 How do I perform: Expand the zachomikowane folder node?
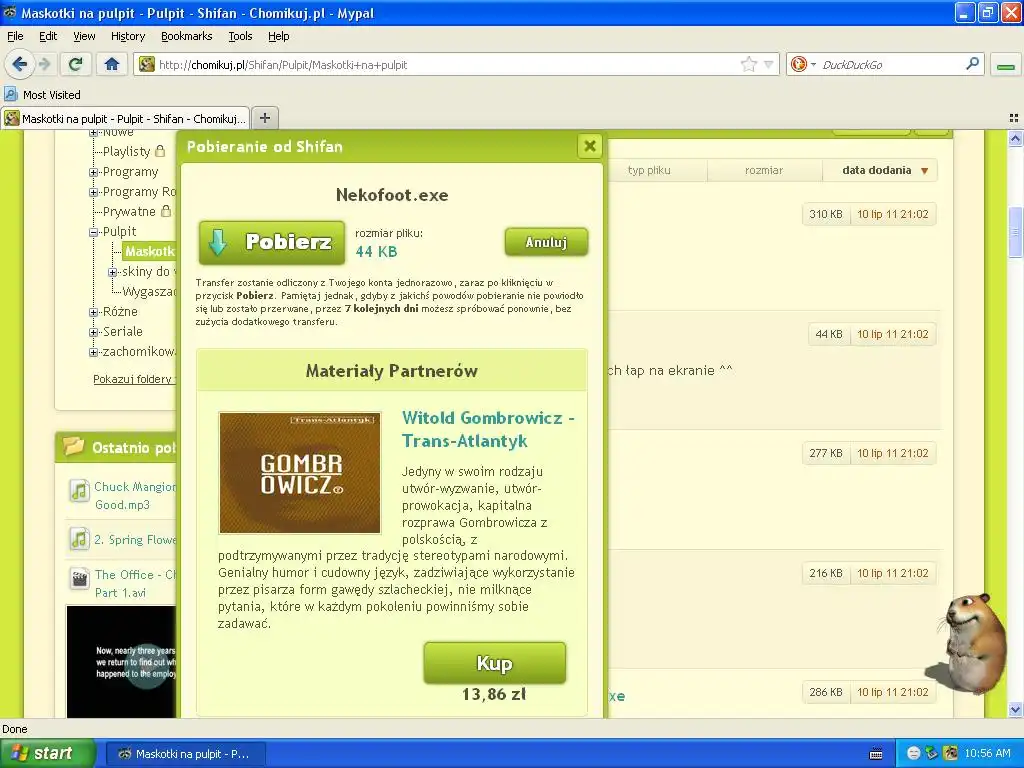tap(93, 352)
